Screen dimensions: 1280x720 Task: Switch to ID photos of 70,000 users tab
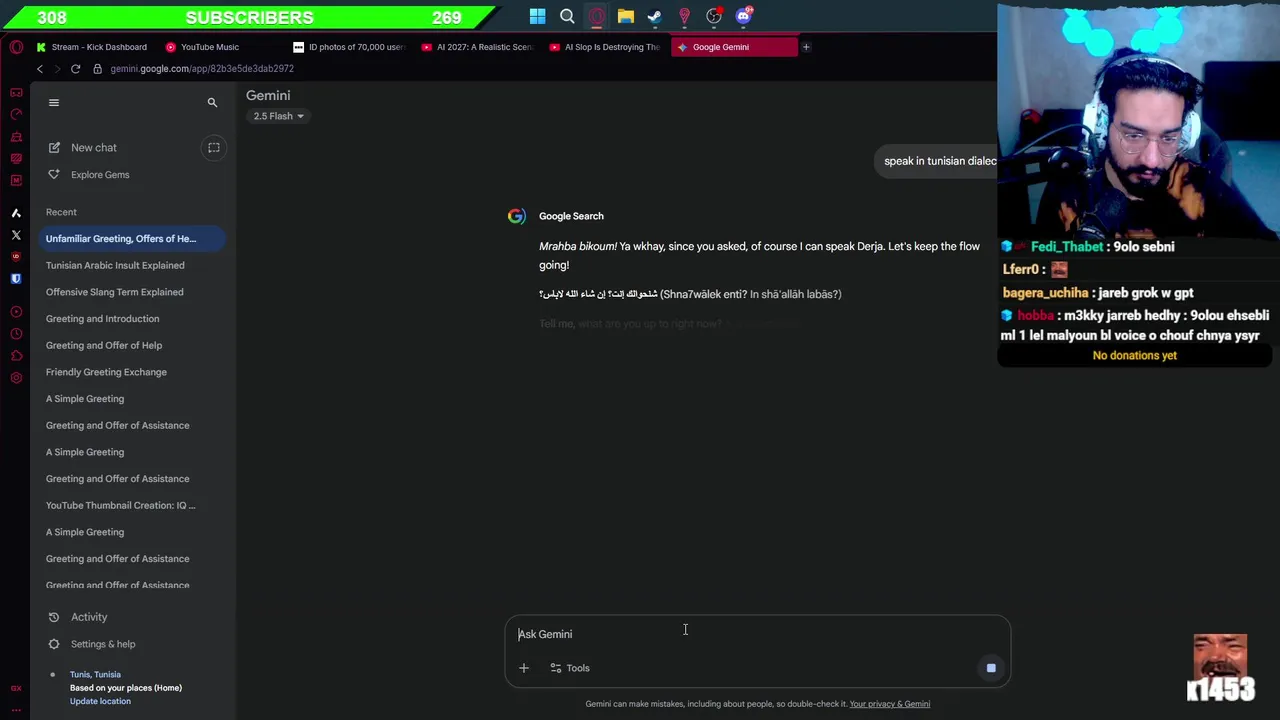pyautogui.click(x=350, y=47)
